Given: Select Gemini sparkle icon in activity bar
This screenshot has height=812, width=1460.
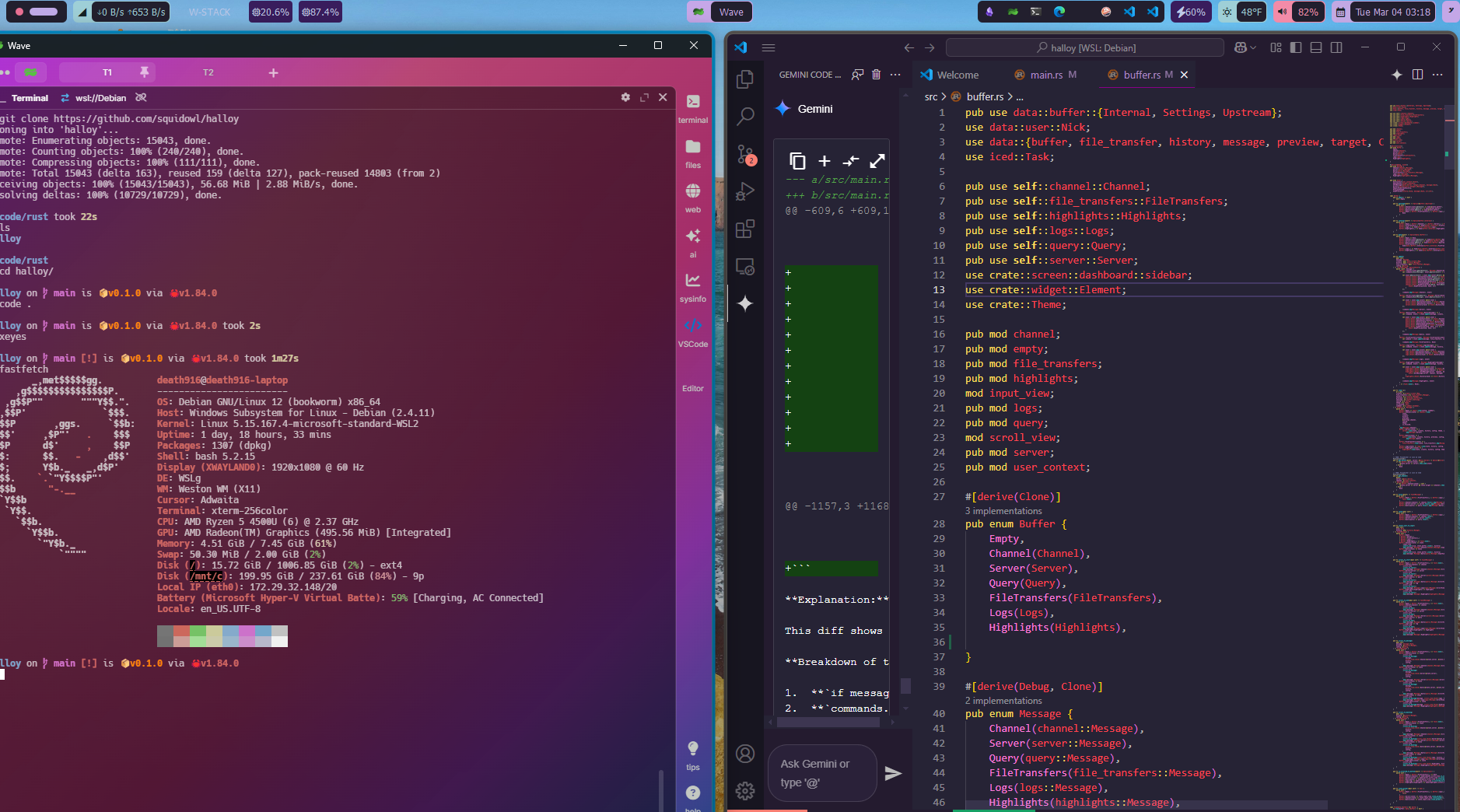Looking at the screenshot, I should click(745, 303).
